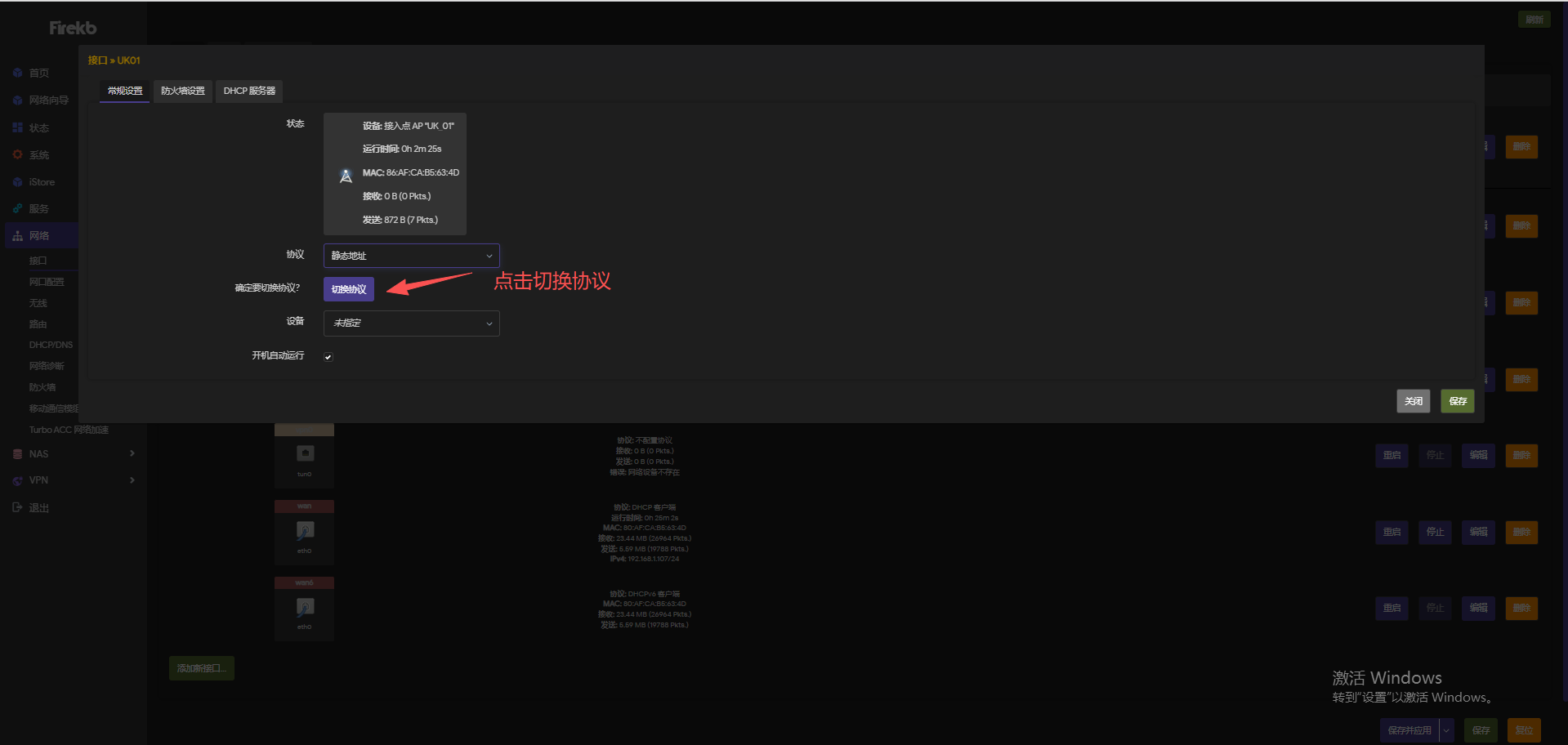The width and height of the screenshot is (1568, 745).
Task: Click the 状态 status icon in sidebar
Action: (x=17, y=128)
